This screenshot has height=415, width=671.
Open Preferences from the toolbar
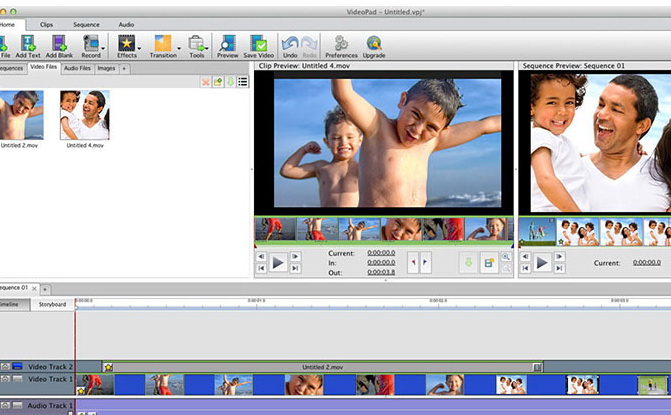(x=341, y=43)
